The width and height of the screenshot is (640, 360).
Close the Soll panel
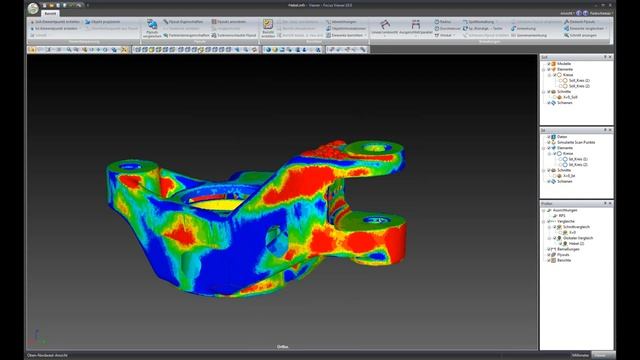[610, 57]
